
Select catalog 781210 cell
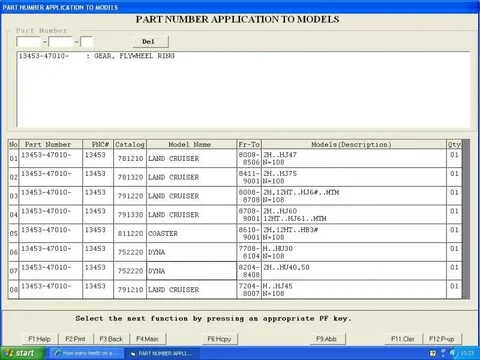tap(130, 159)
